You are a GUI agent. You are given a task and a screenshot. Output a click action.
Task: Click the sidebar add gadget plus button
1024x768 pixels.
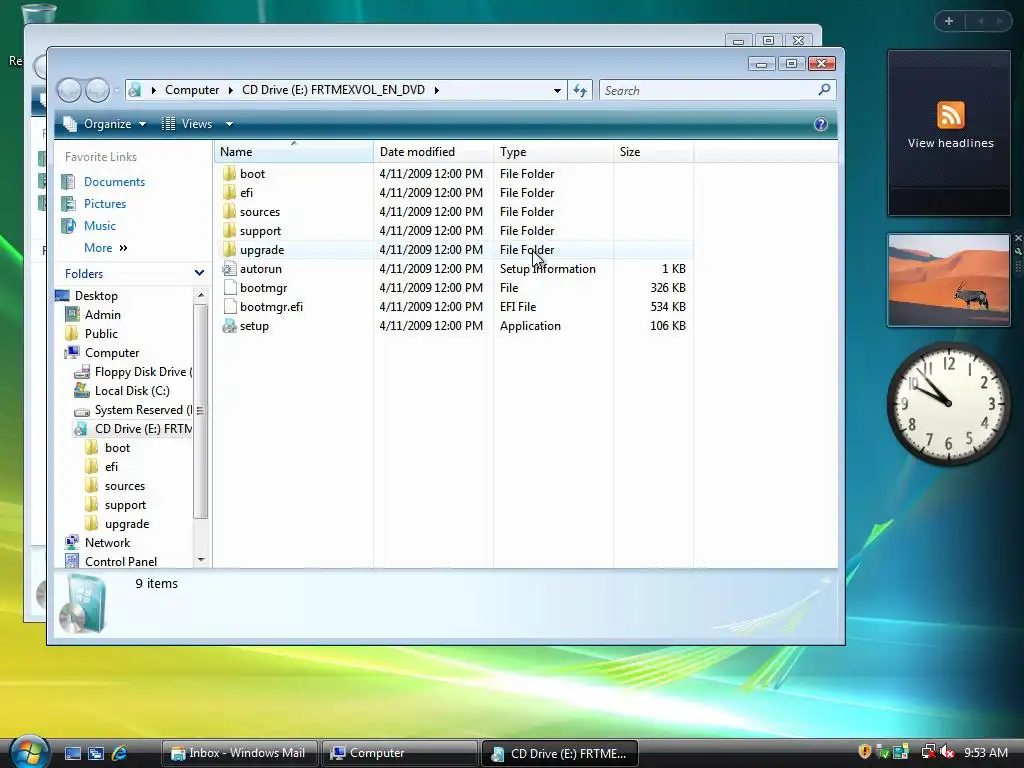point(949,22)
